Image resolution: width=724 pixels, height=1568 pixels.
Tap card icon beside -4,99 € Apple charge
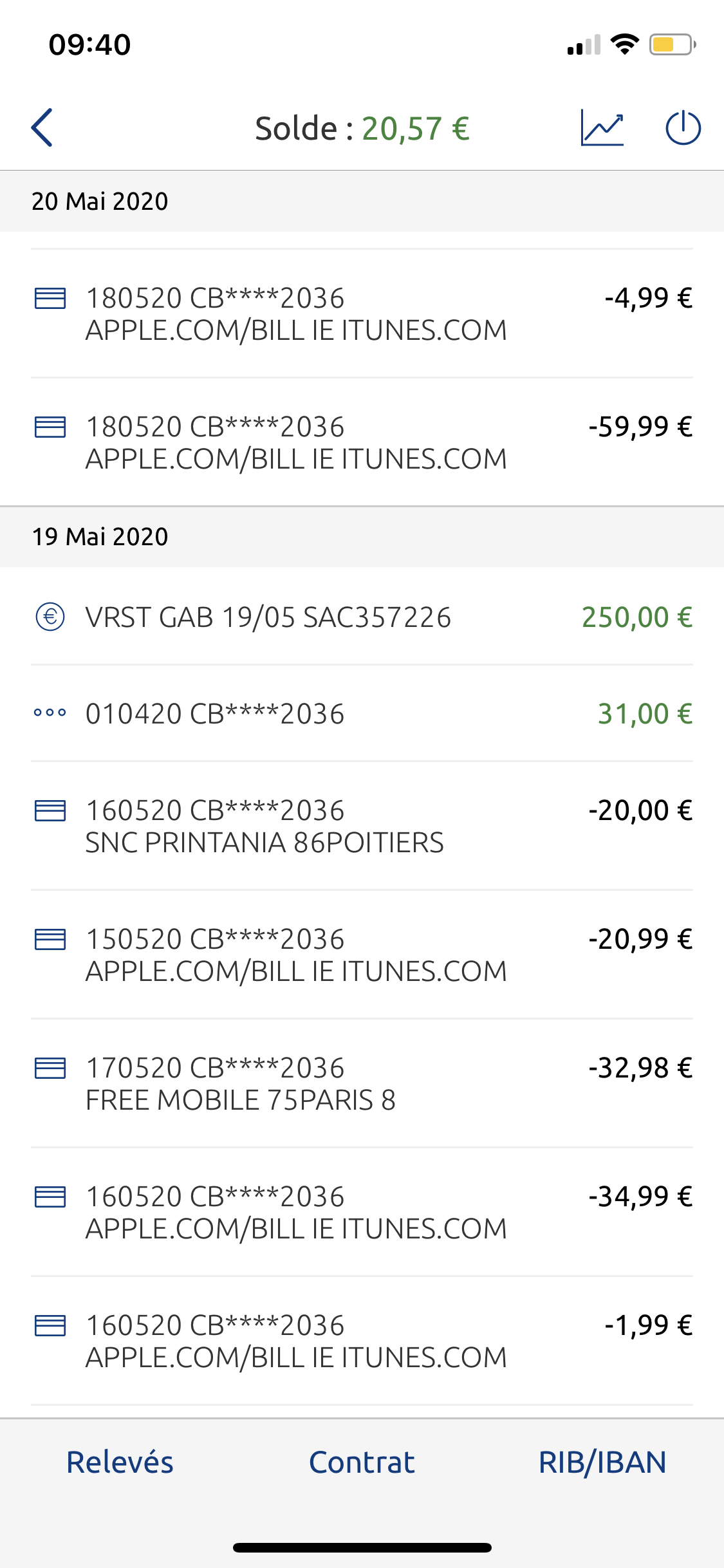click(50, 298)
